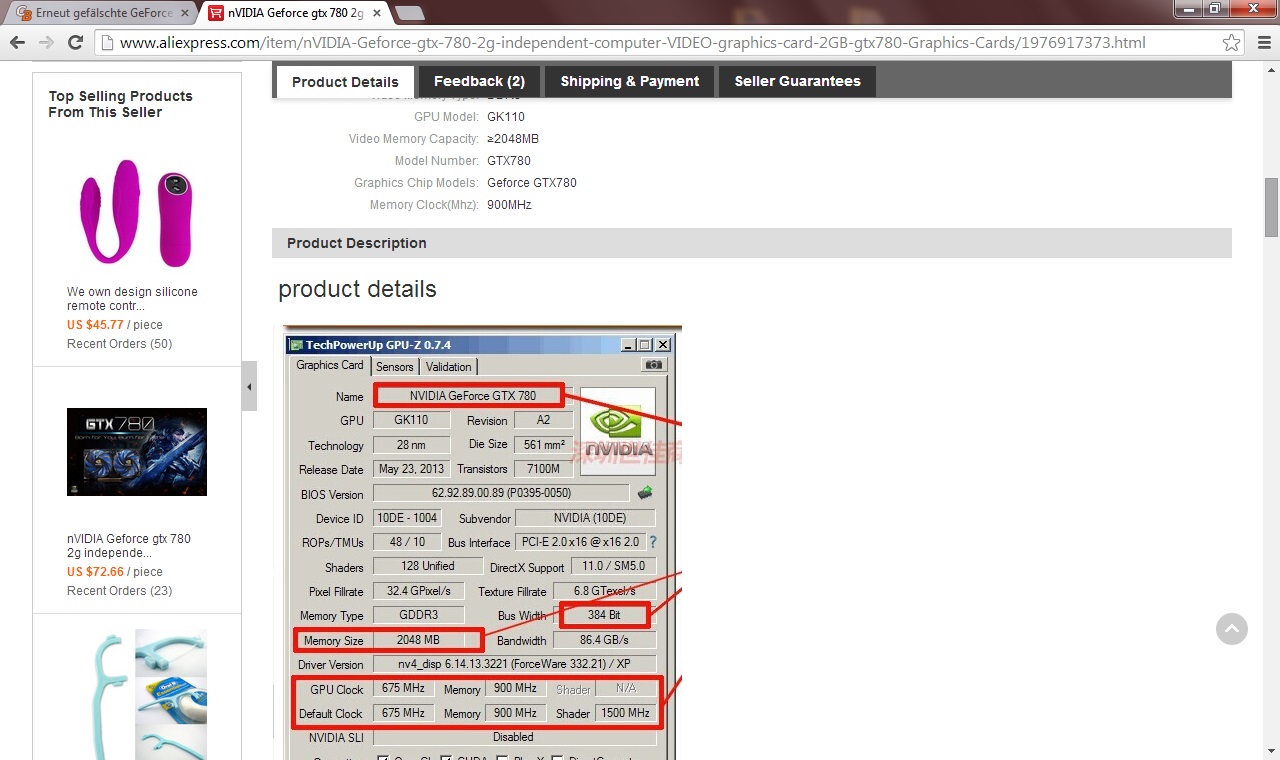Open the Feedback (2) tab
Image resolution: width=1280 pixels, height=760 pixels.
coord(479,81)
